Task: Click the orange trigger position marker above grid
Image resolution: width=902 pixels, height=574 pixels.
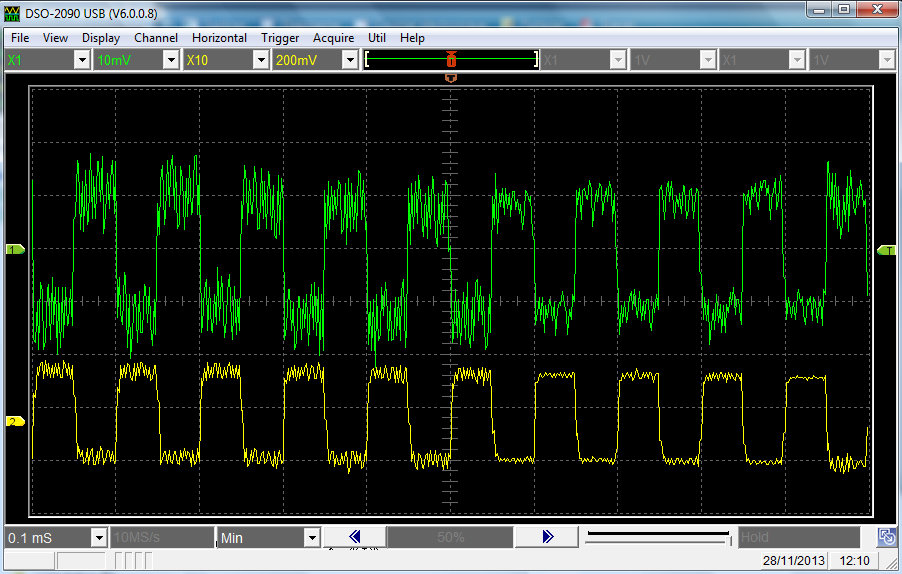Action: [451, 77]
